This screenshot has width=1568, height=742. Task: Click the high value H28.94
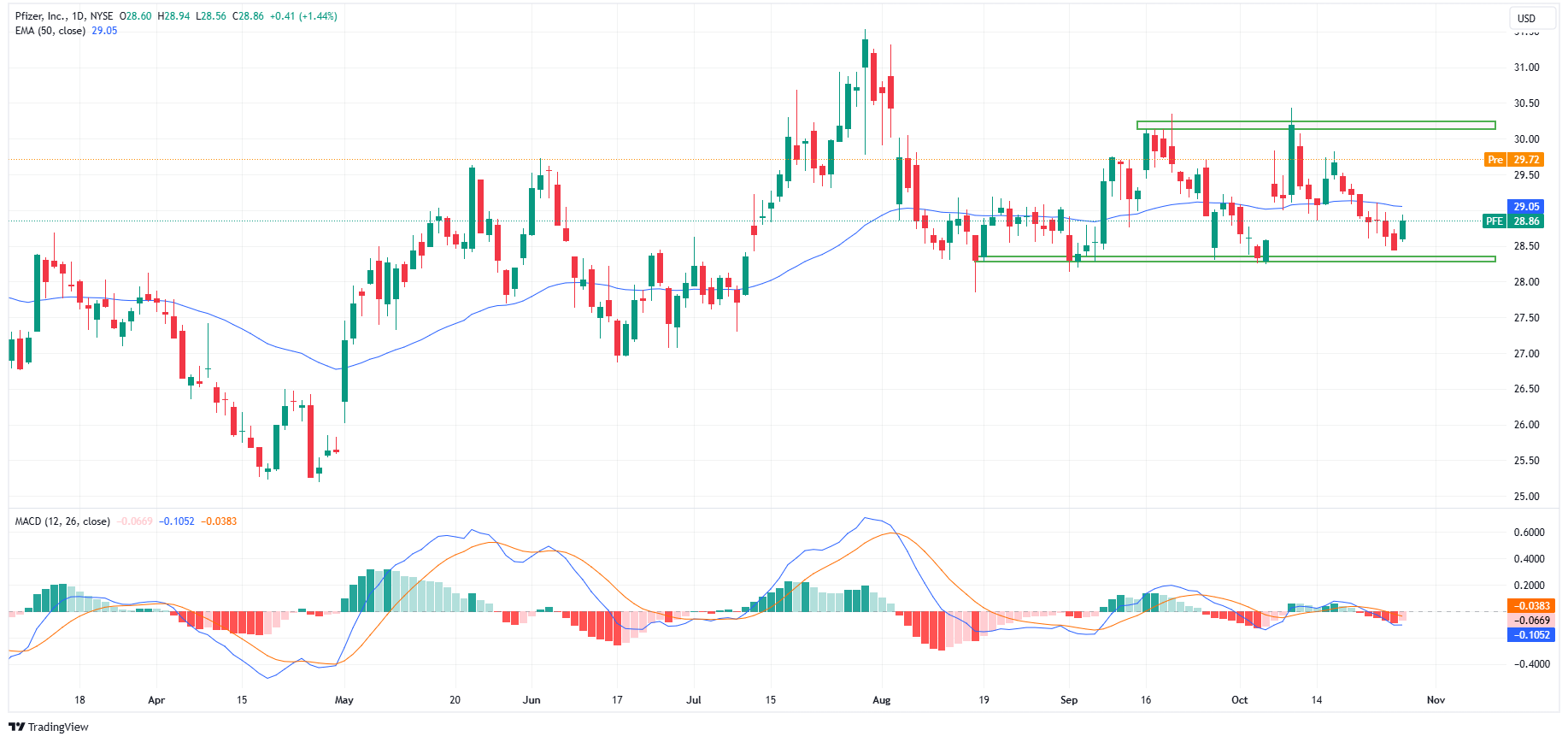[173, 16]
